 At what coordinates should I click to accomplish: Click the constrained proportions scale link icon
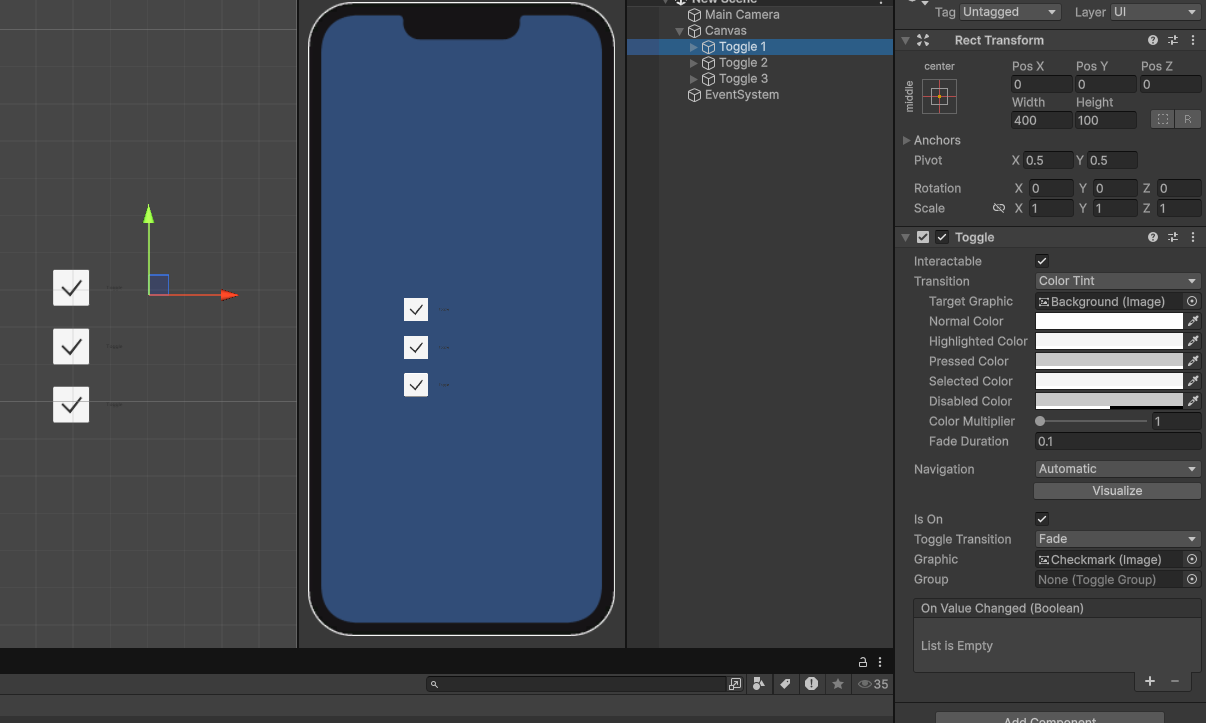[x=998, y=208]
